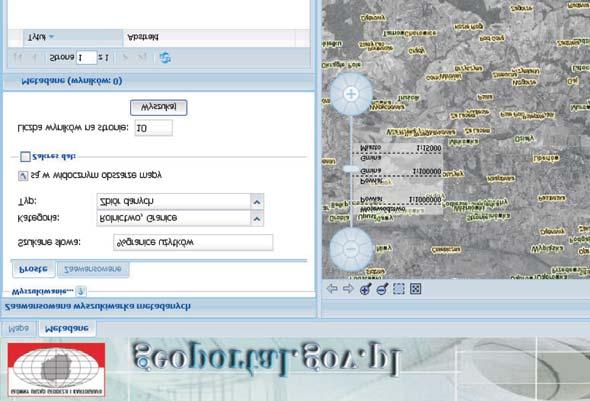This screenshot has height=401, width=590.
Task: Click the next map view arrow
Action: [x=348, y=289]
